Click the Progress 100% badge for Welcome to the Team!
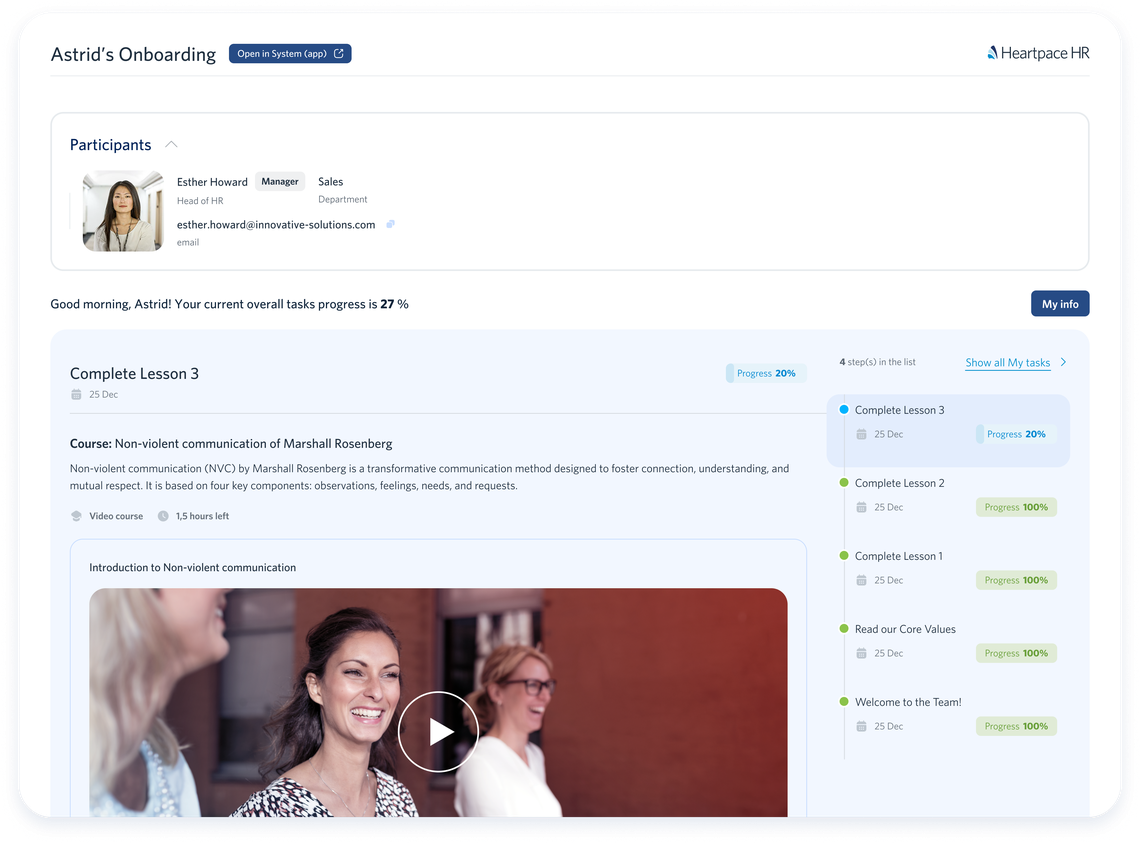1140x843 pixels. 1016,726
